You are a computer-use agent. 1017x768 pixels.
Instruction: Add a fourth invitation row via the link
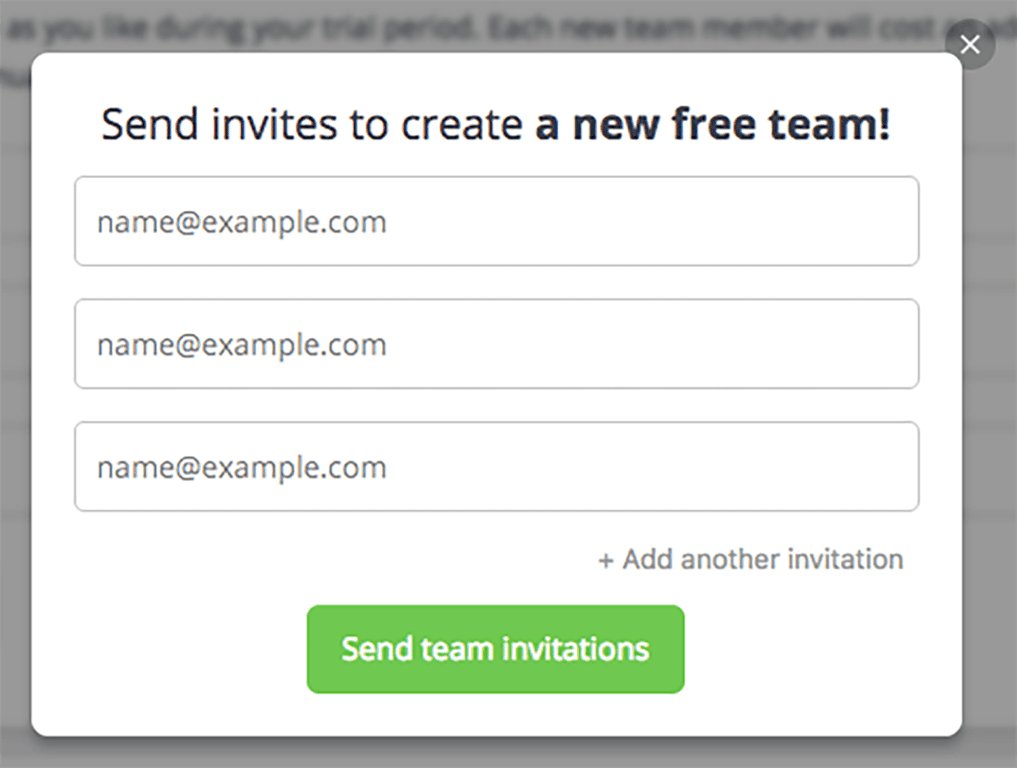[761, 559]
